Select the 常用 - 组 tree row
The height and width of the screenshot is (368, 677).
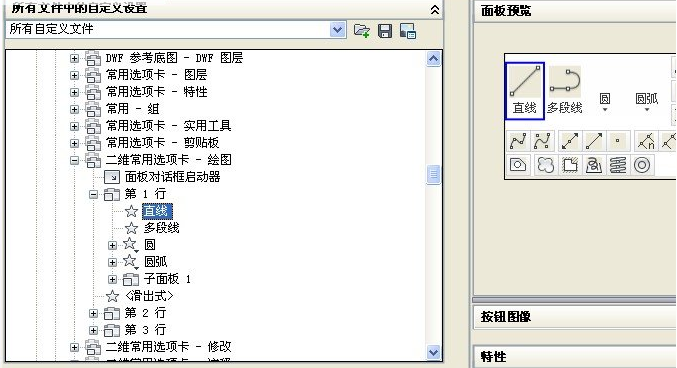point(133,109)
